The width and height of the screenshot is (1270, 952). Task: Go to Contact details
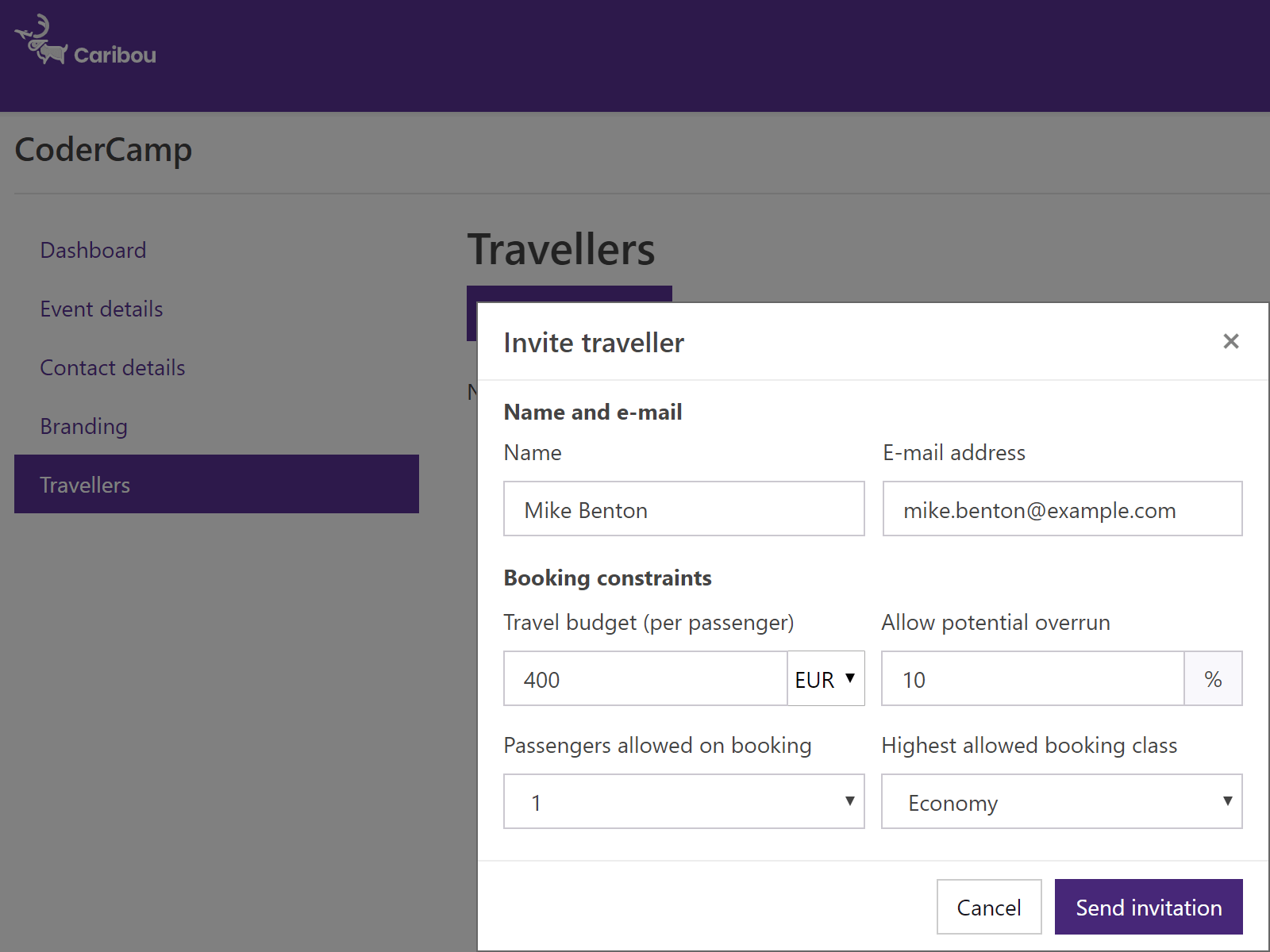112,367
